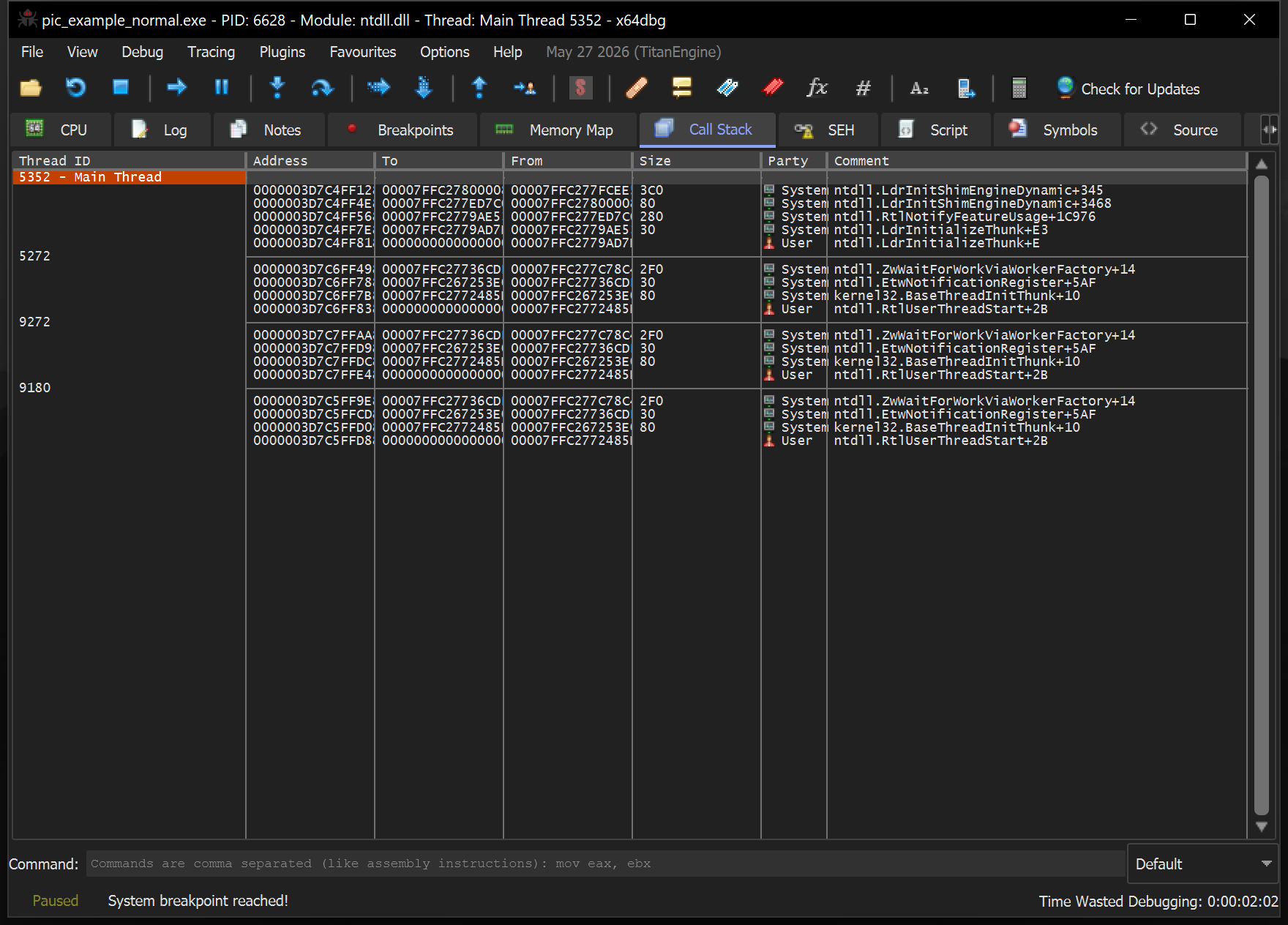Click the Paused status label

(x=55, y=901)
